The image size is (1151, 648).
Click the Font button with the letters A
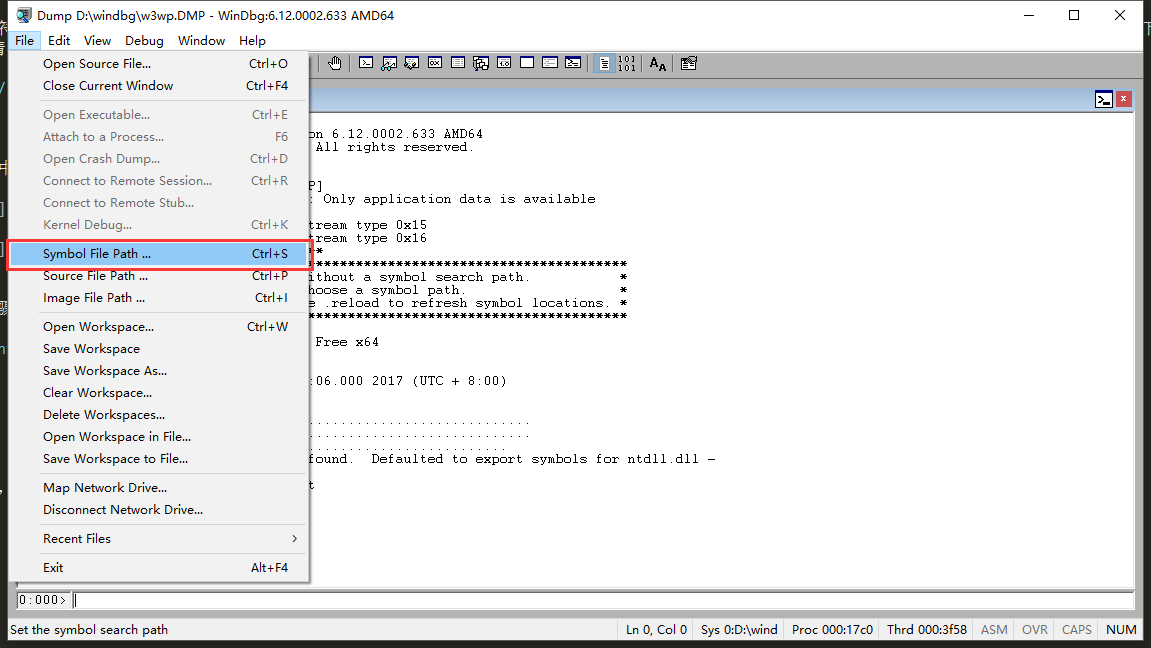[658, 64]
